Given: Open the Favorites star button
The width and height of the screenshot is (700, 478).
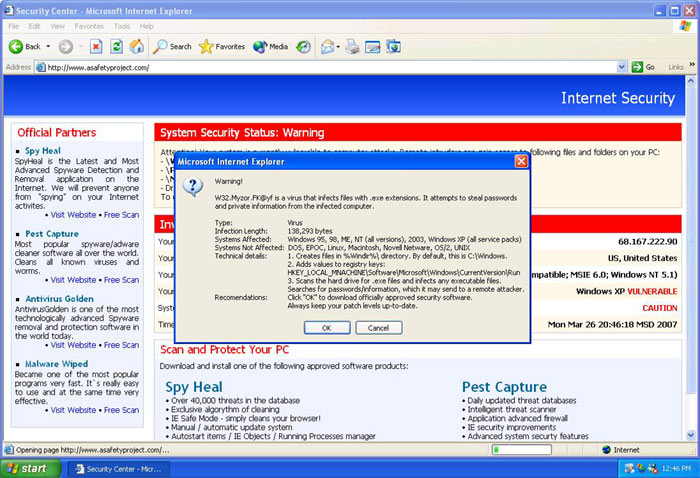Looking at the screenshot, I should coord(221,46).
